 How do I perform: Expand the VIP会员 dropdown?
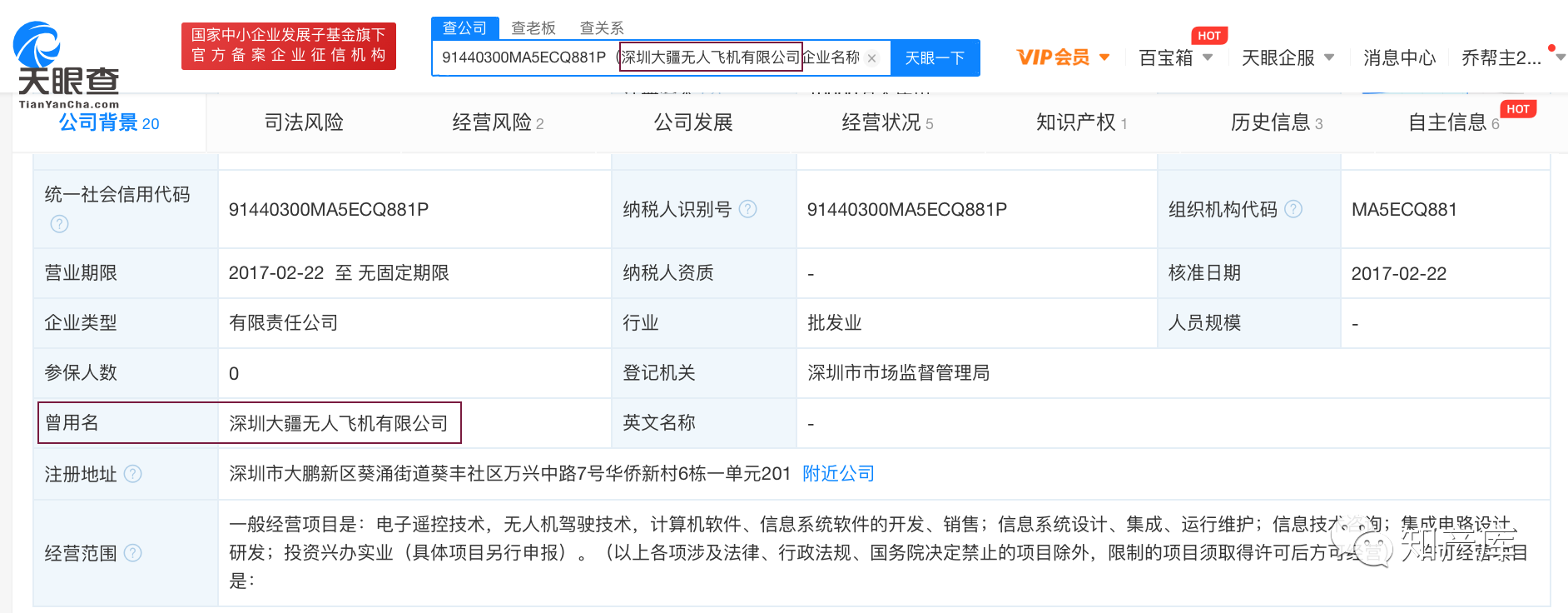click(1063, 57)
